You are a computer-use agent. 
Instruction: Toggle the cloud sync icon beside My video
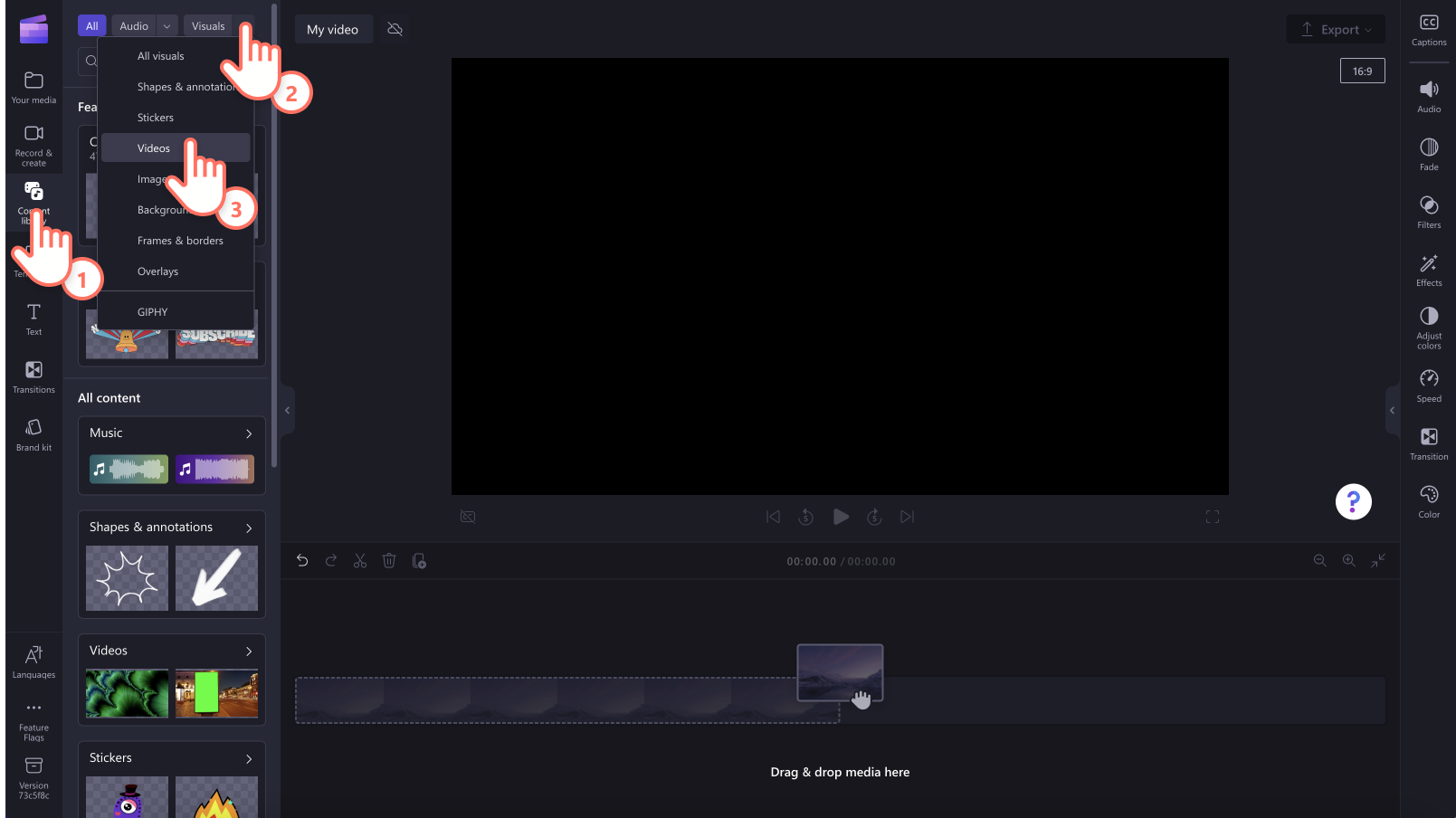(395, 28)
